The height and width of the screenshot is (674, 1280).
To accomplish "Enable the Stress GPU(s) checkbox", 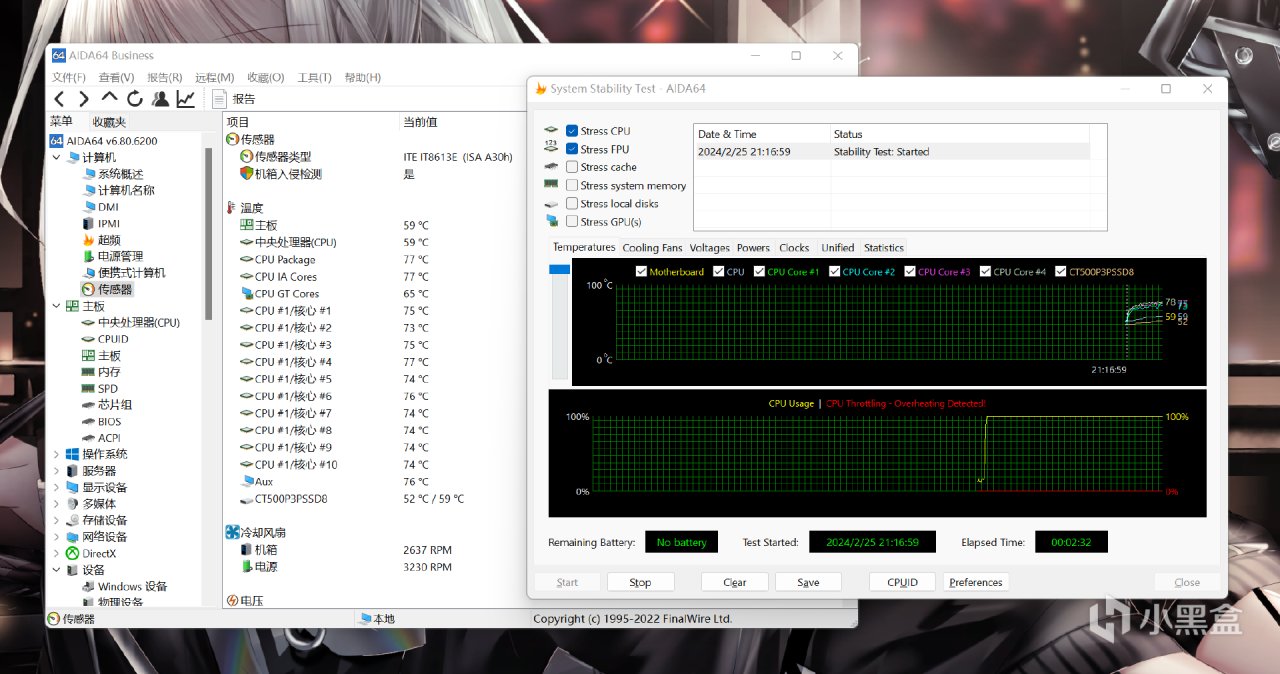I will pyautogui.click(x=572, y=221).
